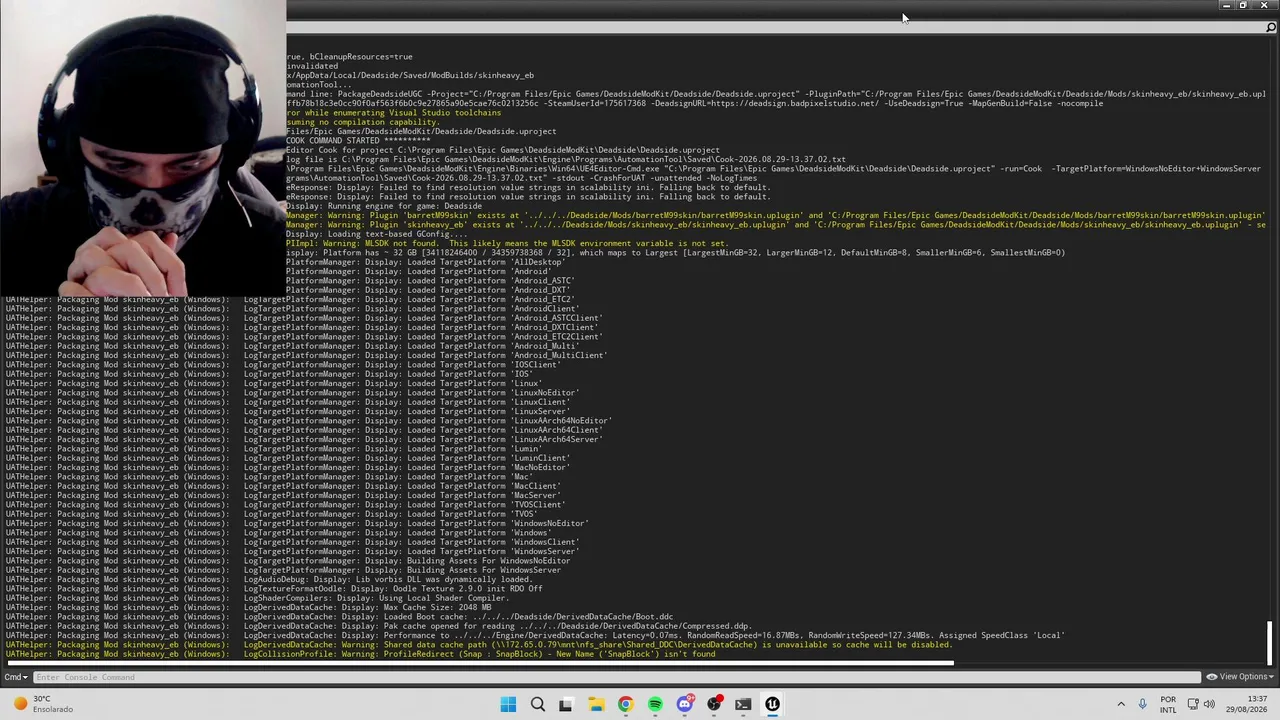The image size is (1280, 720).
Task: Maximize the output log window
Action: [1243, 6]
